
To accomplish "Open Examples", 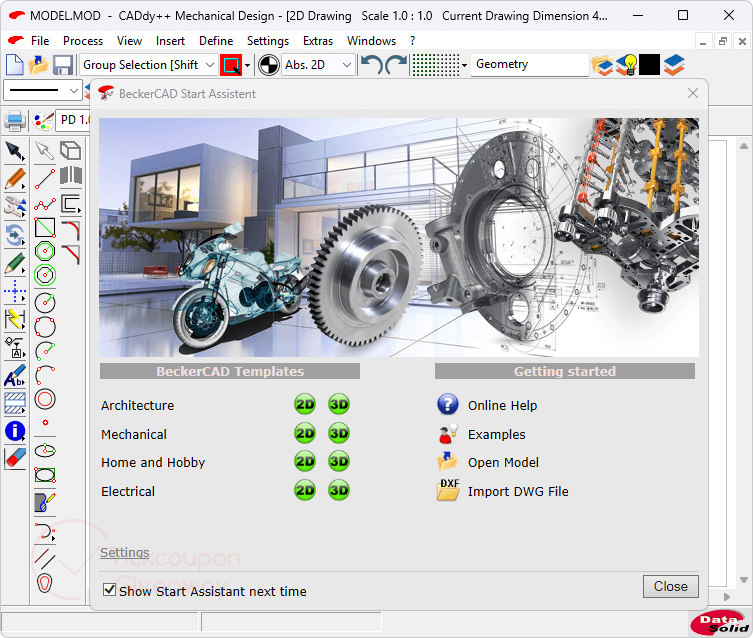I will point(497,434).
